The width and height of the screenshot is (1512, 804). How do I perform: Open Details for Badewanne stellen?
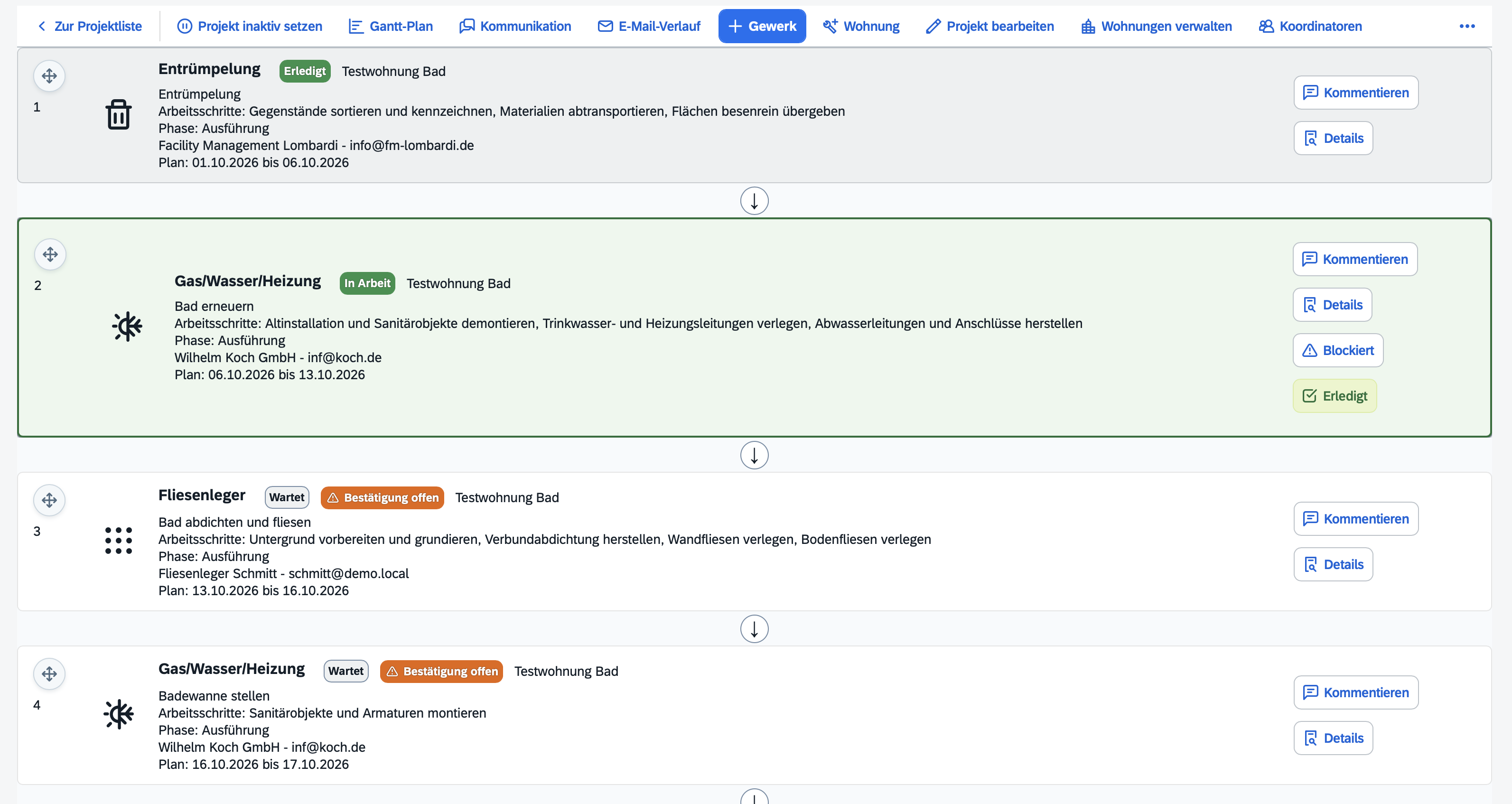tap(1333, 739)
